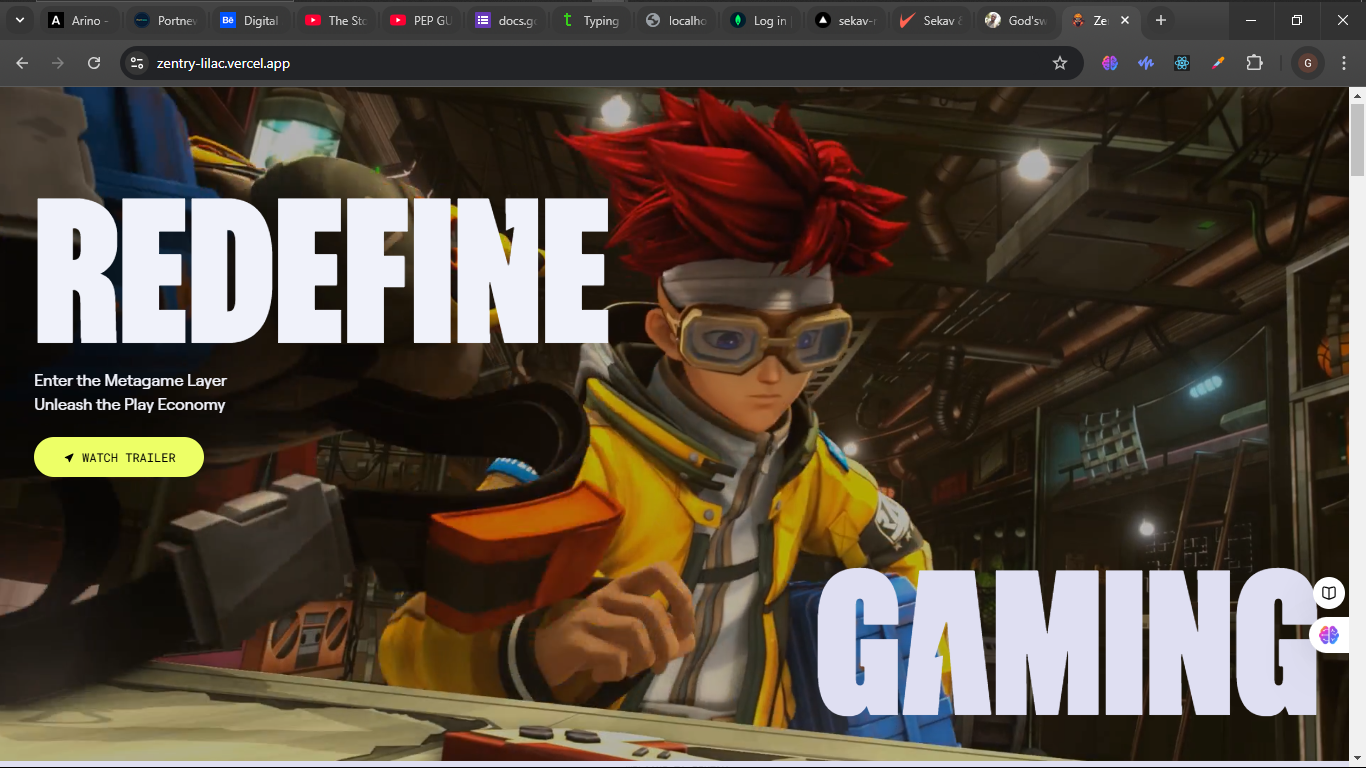Bookmark this page with the star icon
The image size is (1366, 768).
click(x=1060, y=63)
